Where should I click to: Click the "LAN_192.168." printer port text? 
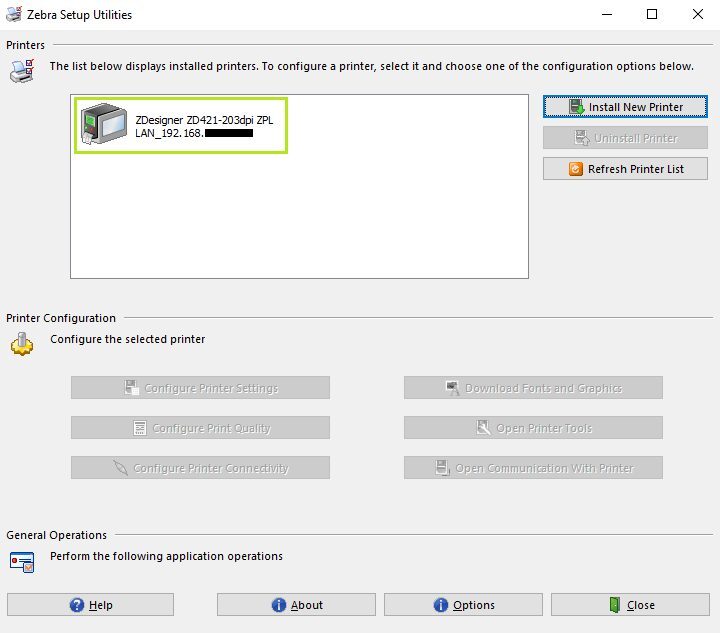(169, 133)
